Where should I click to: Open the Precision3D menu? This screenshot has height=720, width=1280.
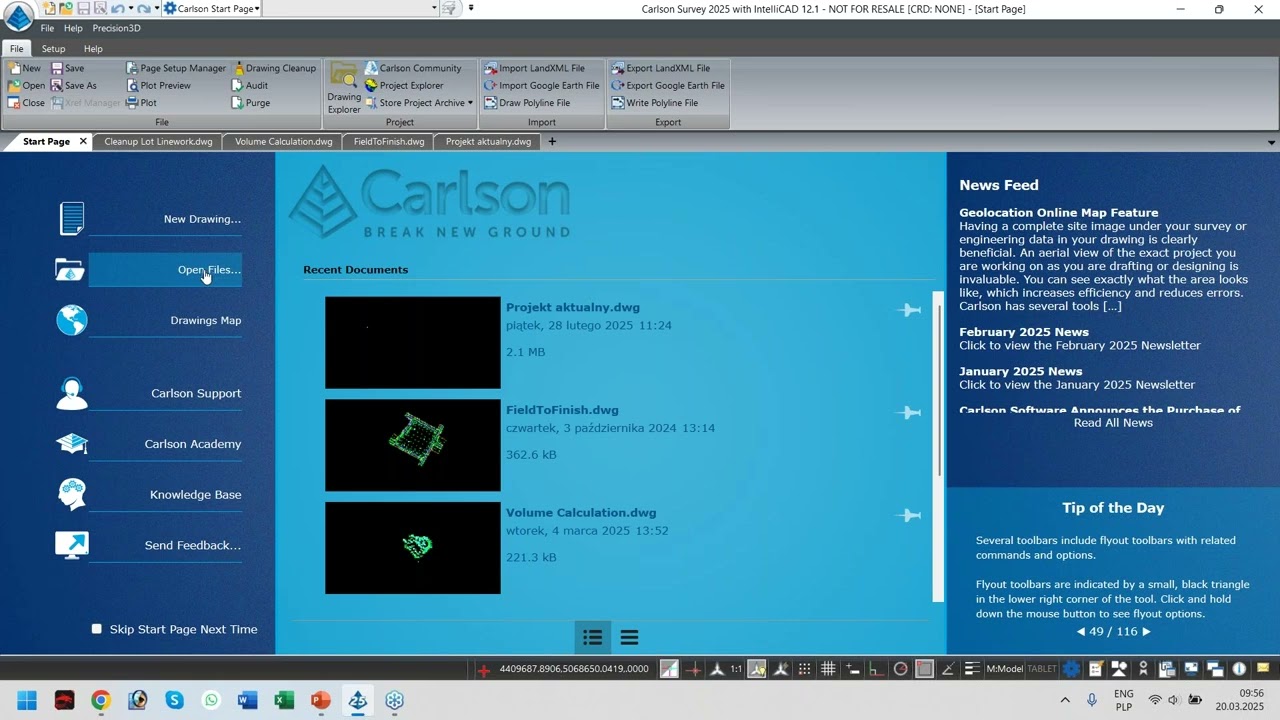(x=116, y=28)
